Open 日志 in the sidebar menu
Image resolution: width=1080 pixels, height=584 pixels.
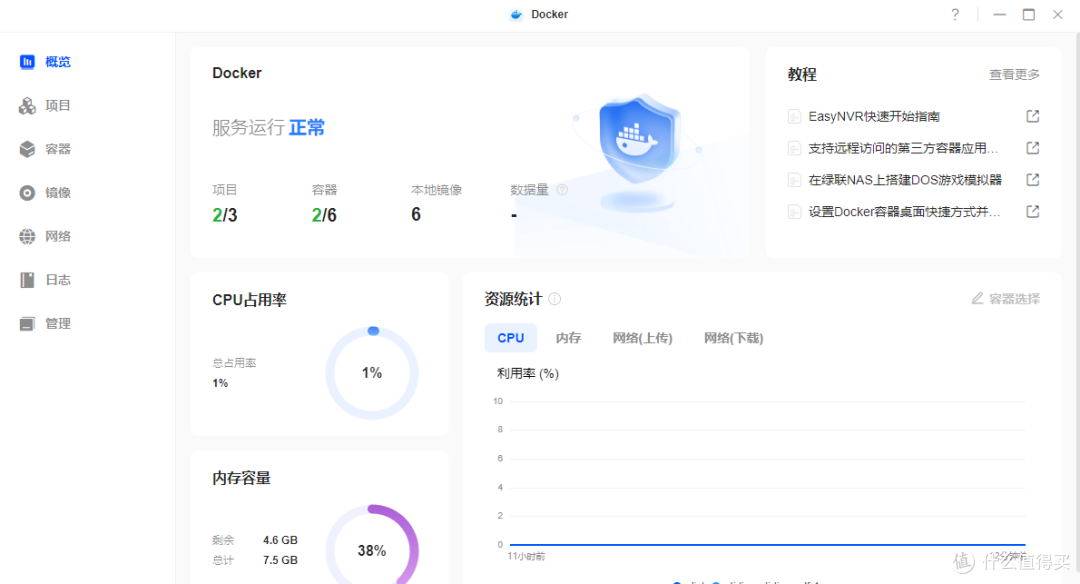(x=58, y=280)
